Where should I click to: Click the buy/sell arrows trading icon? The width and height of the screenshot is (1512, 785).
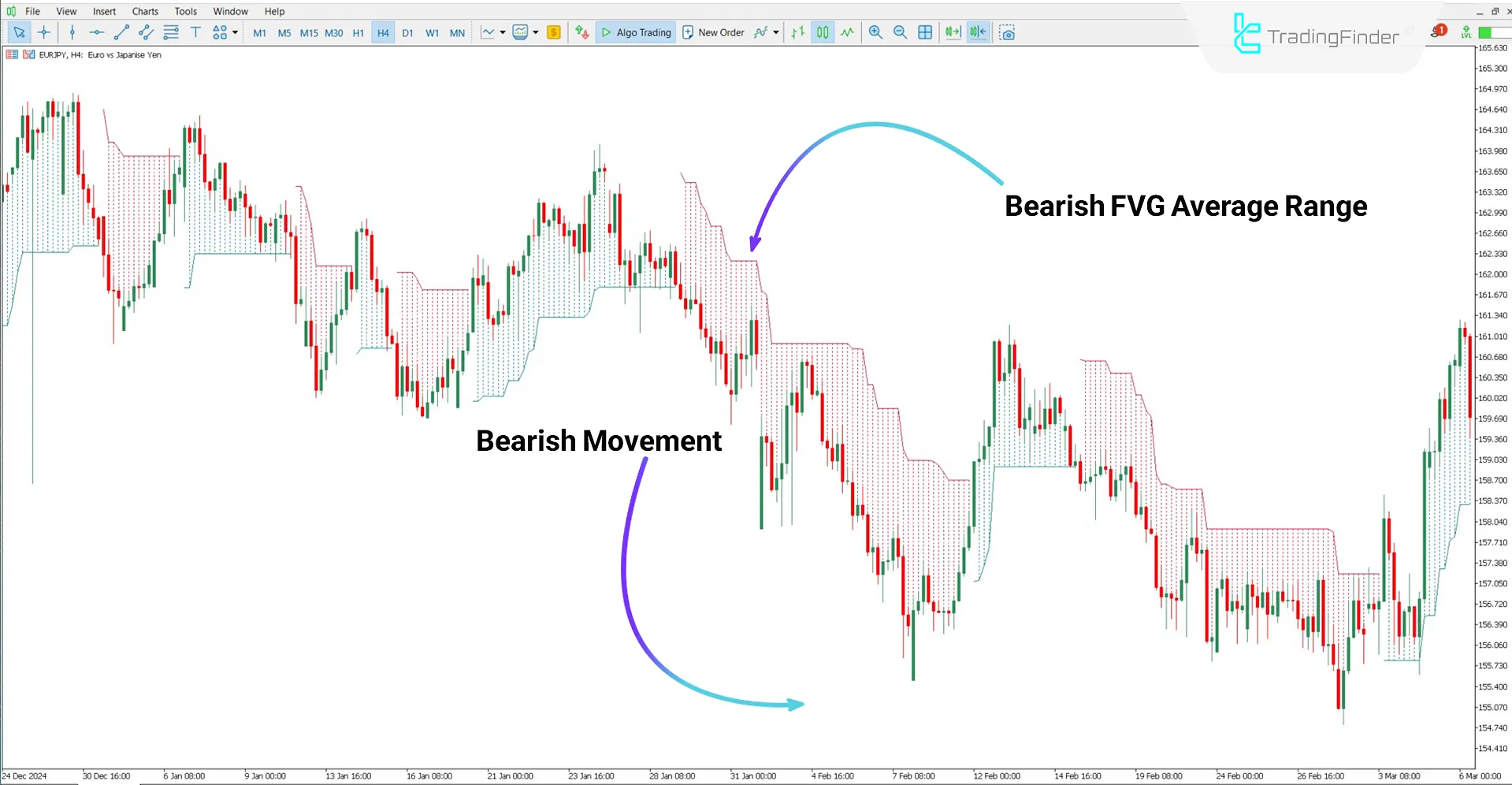(582, 32)
